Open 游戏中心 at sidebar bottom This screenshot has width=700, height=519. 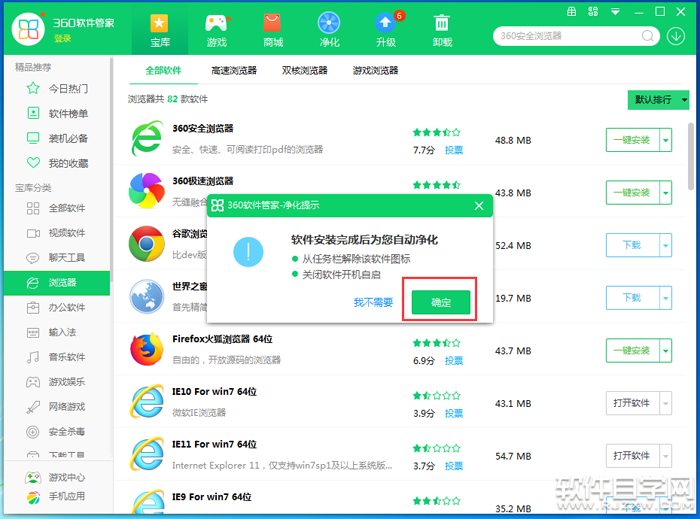pyautogui.click(x=56, y=477)
